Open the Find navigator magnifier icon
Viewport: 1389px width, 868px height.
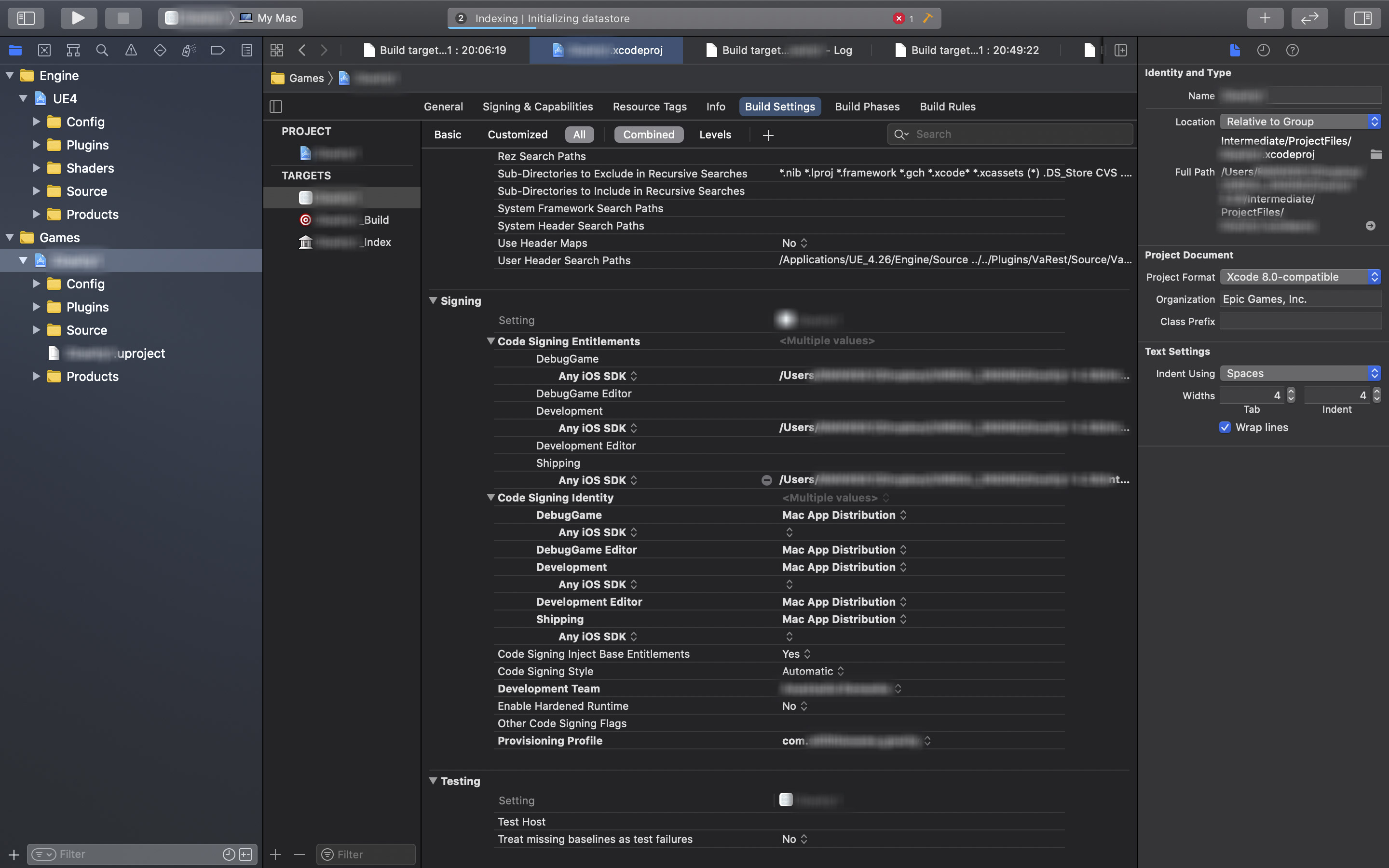[102, 51]
